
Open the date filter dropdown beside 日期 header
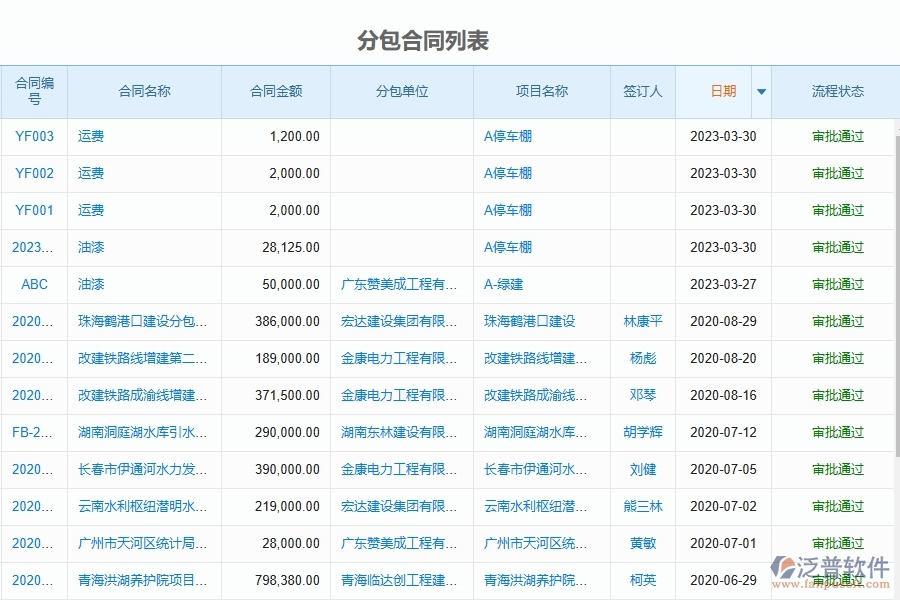click(x=761, y=91)
